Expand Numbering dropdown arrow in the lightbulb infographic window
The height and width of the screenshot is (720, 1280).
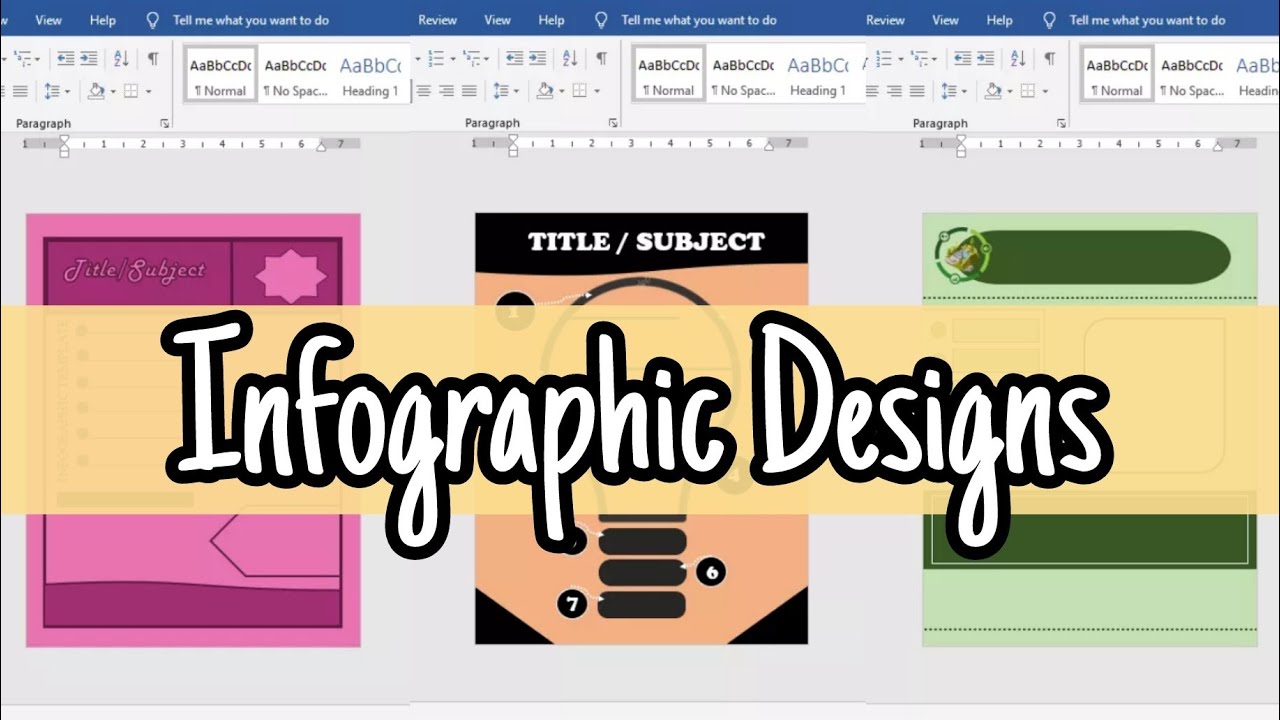click(452, 59)
